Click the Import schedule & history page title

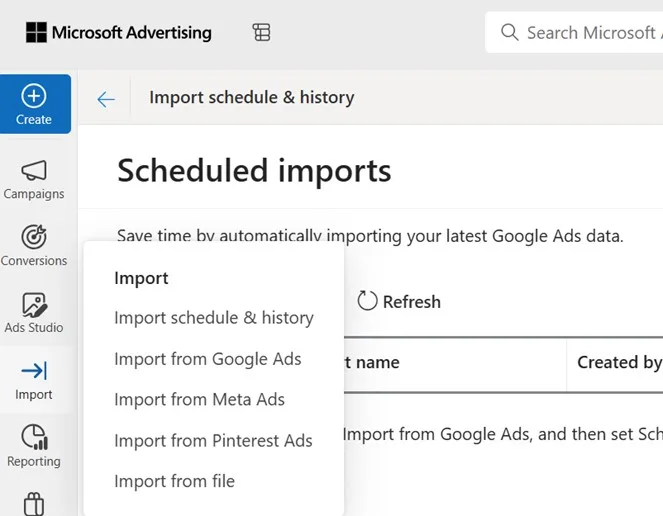pos(252,98)
